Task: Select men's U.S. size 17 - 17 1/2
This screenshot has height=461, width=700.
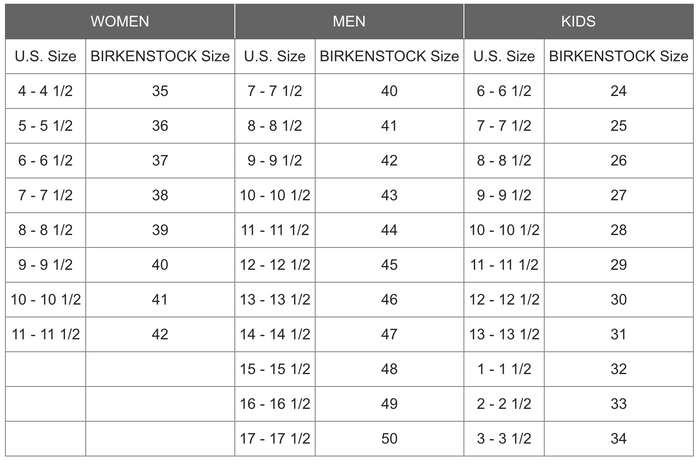Action: pyautogui.click(x=275, y=439)
